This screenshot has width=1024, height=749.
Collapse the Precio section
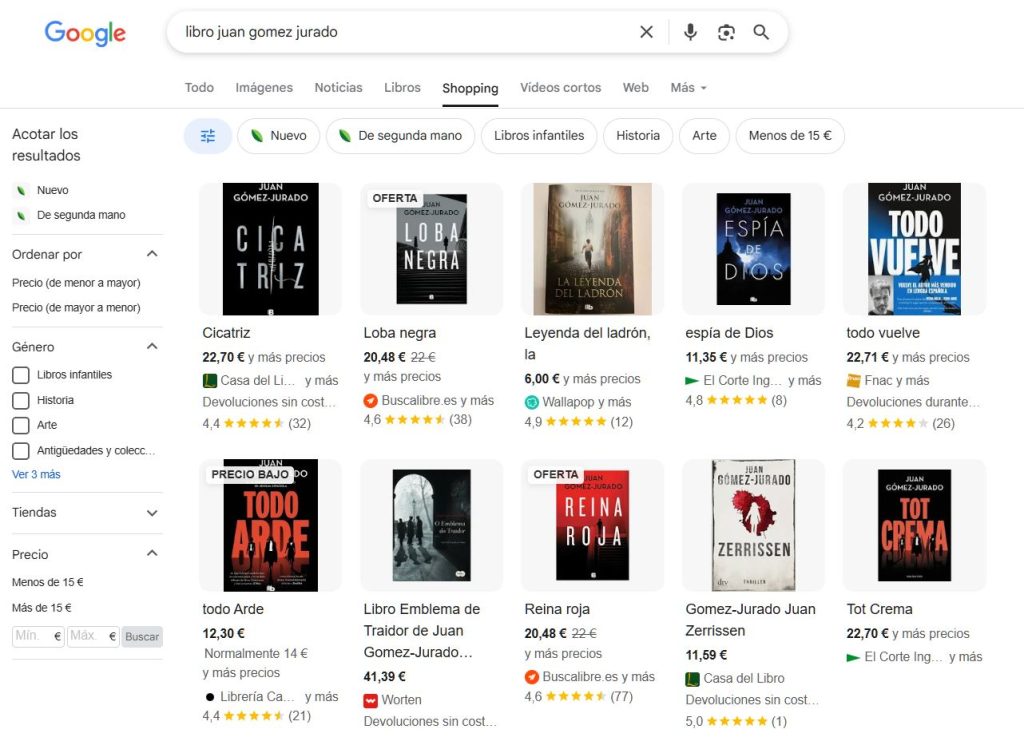point(152,554)
